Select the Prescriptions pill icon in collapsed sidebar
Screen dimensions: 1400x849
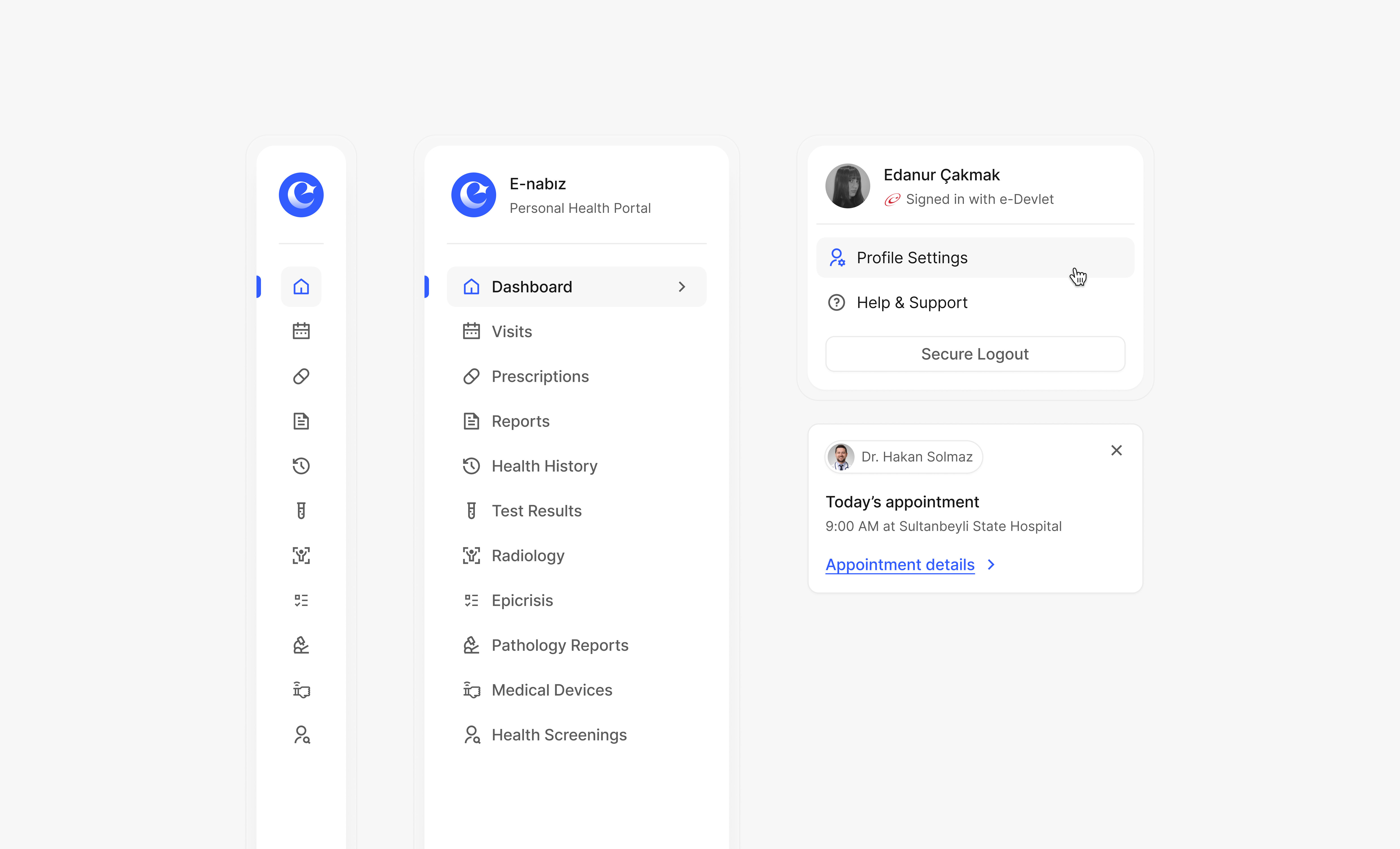pos(301,376)
